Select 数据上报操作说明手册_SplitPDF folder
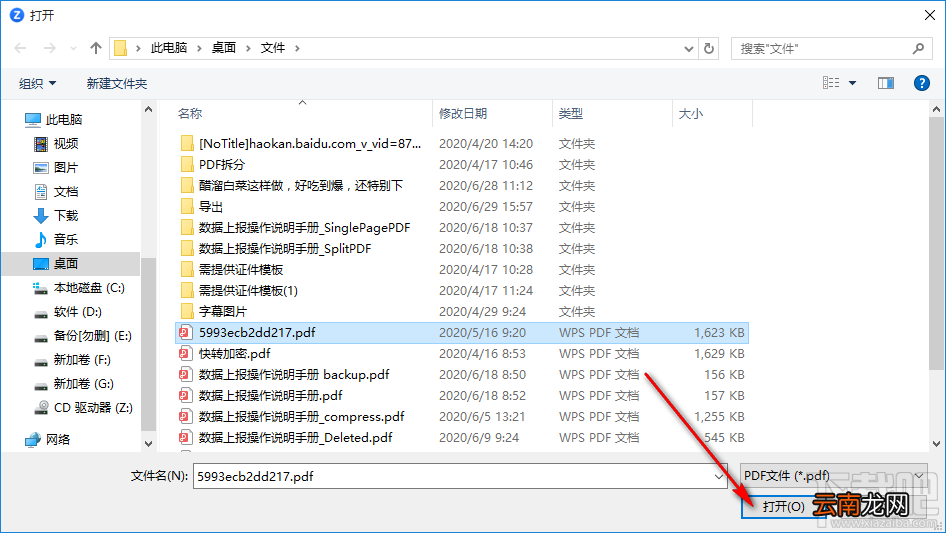The width and height of the screenshot is (946, 533). coord(285,249)
